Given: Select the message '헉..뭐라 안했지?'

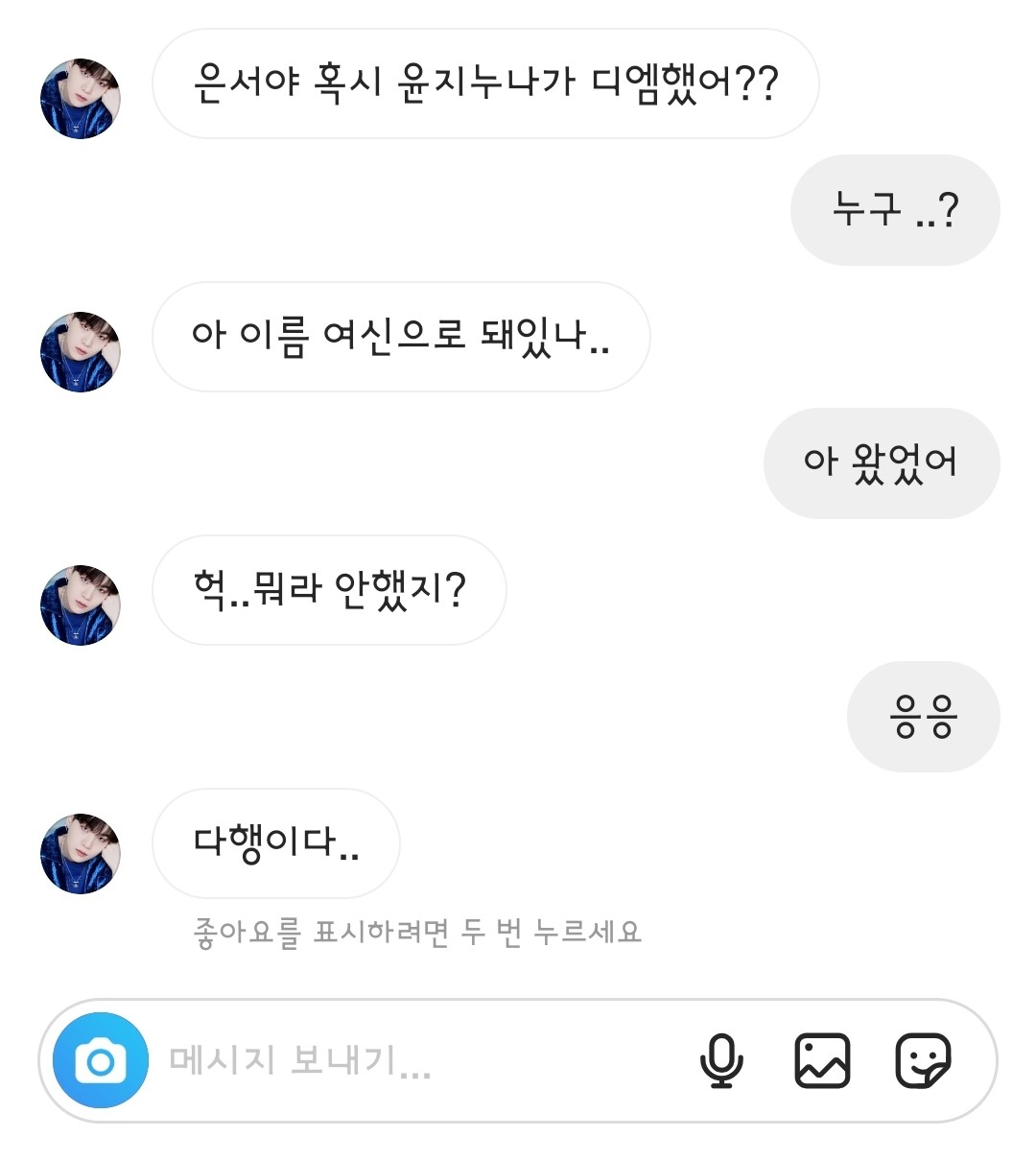Looking at the screenshot, I should coord(329,590).
